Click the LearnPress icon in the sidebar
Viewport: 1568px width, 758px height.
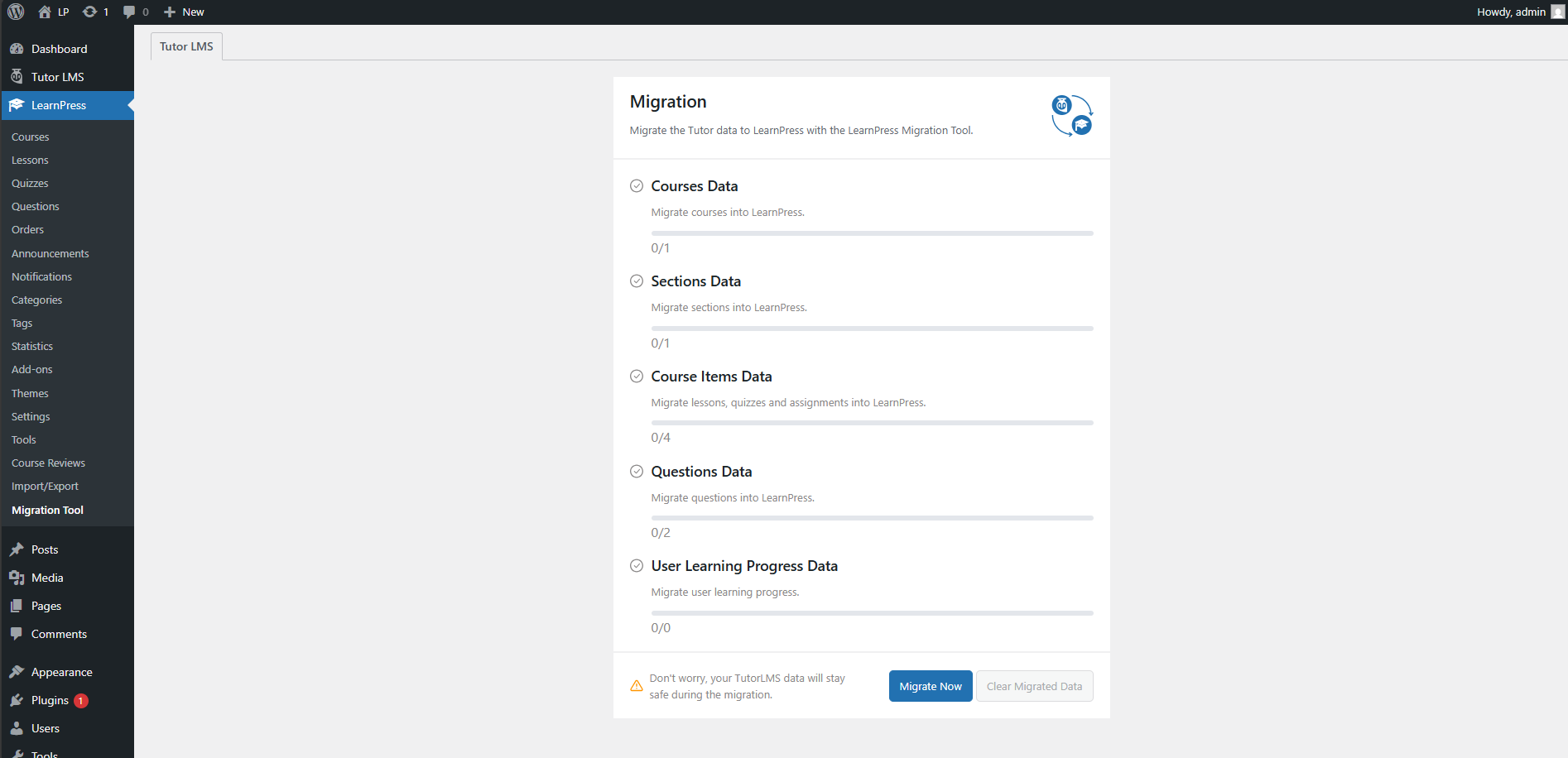tap(17, 105)
